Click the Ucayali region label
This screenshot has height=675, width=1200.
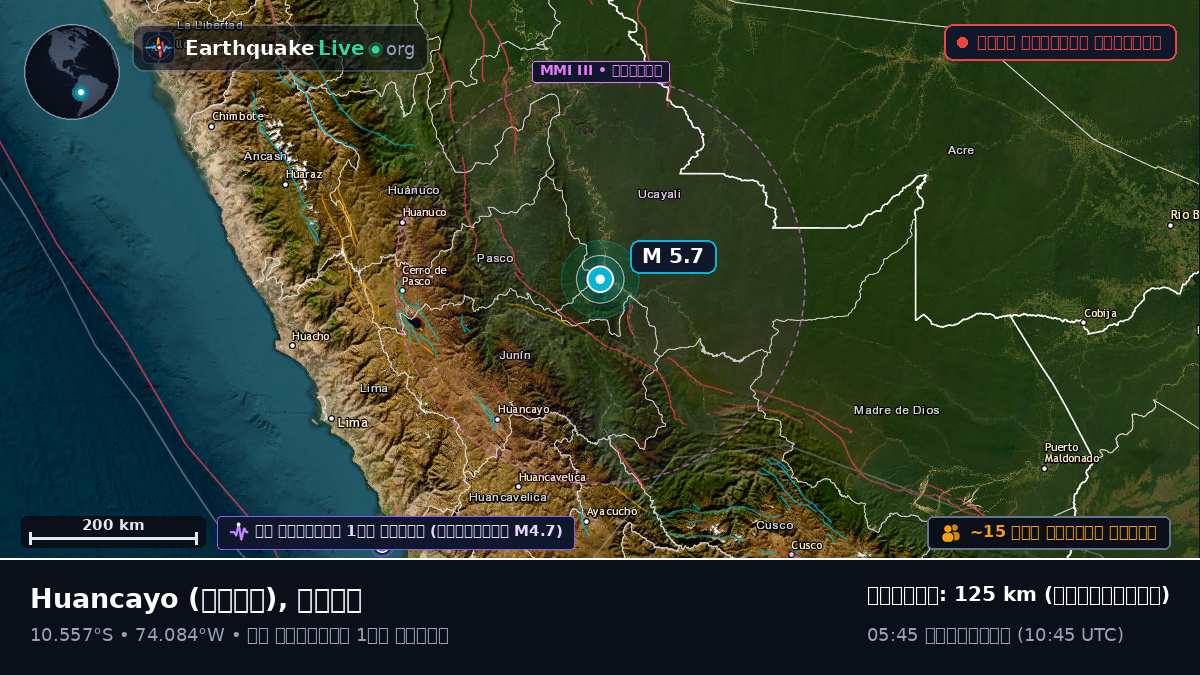(659, 194)
